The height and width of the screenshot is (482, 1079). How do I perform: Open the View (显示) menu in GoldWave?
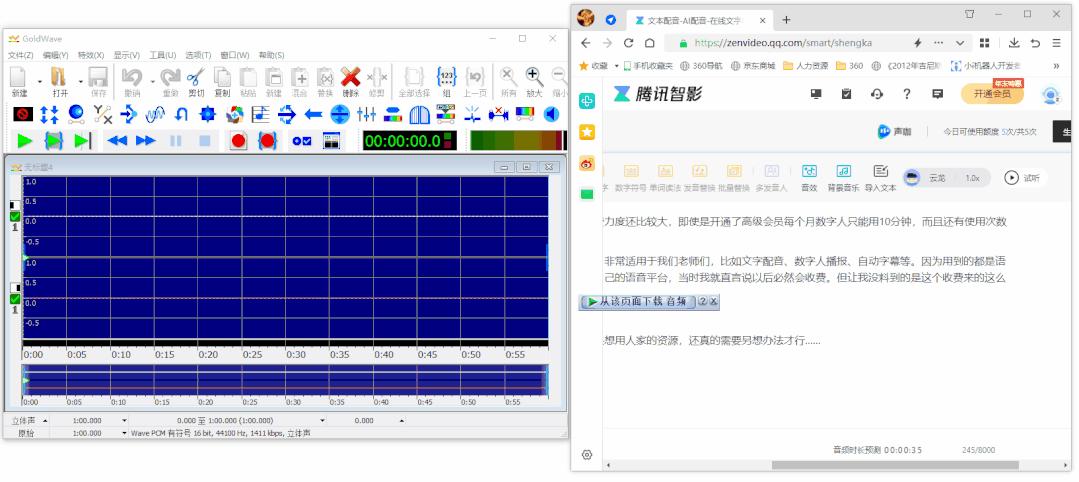[x=127, y=55]
